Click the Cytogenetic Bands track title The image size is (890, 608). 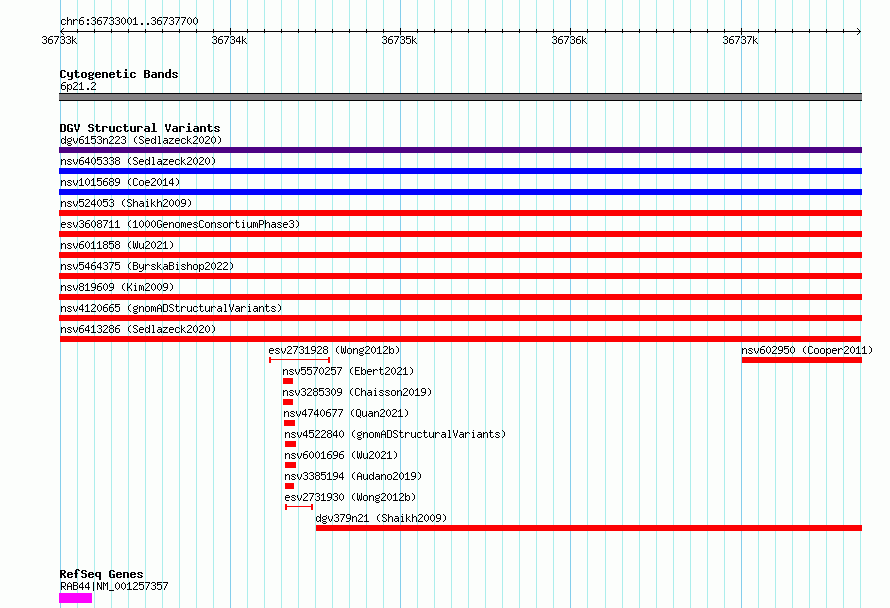coord(119,74)
